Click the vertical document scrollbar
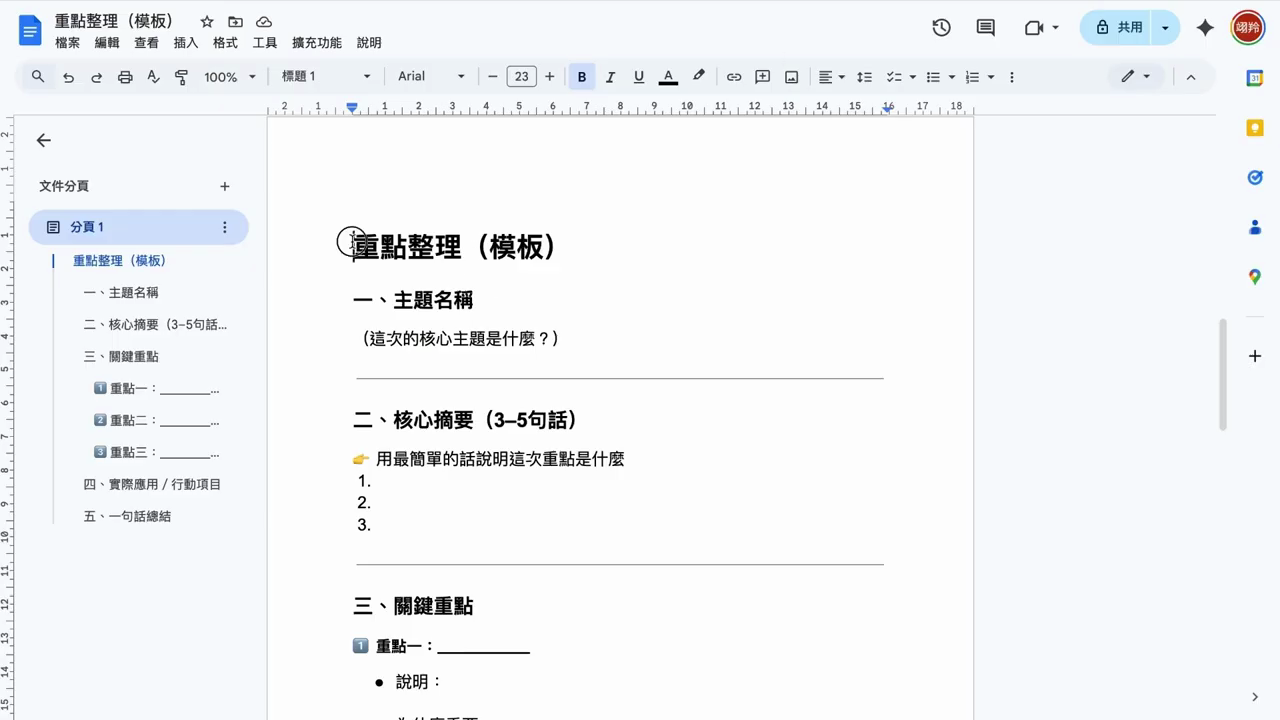This screenshot has width=1280, height=720. 1222,375
